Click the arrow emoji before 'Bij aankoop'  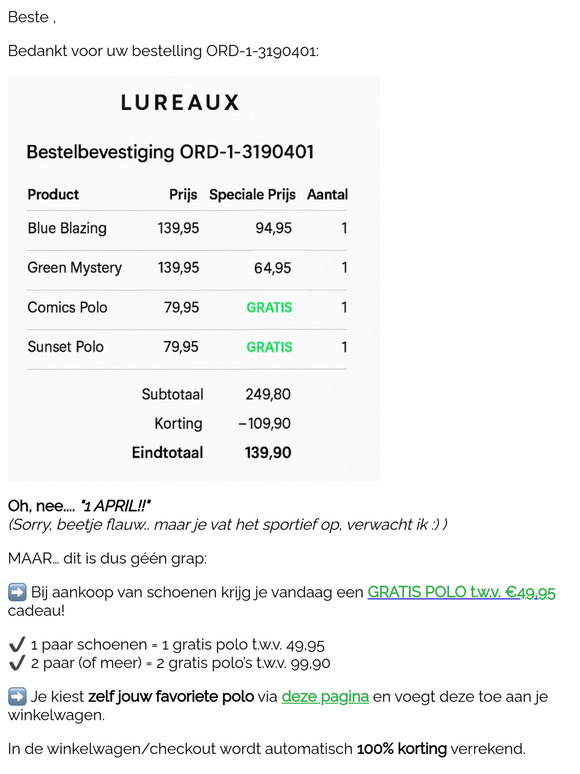(17, 592)
